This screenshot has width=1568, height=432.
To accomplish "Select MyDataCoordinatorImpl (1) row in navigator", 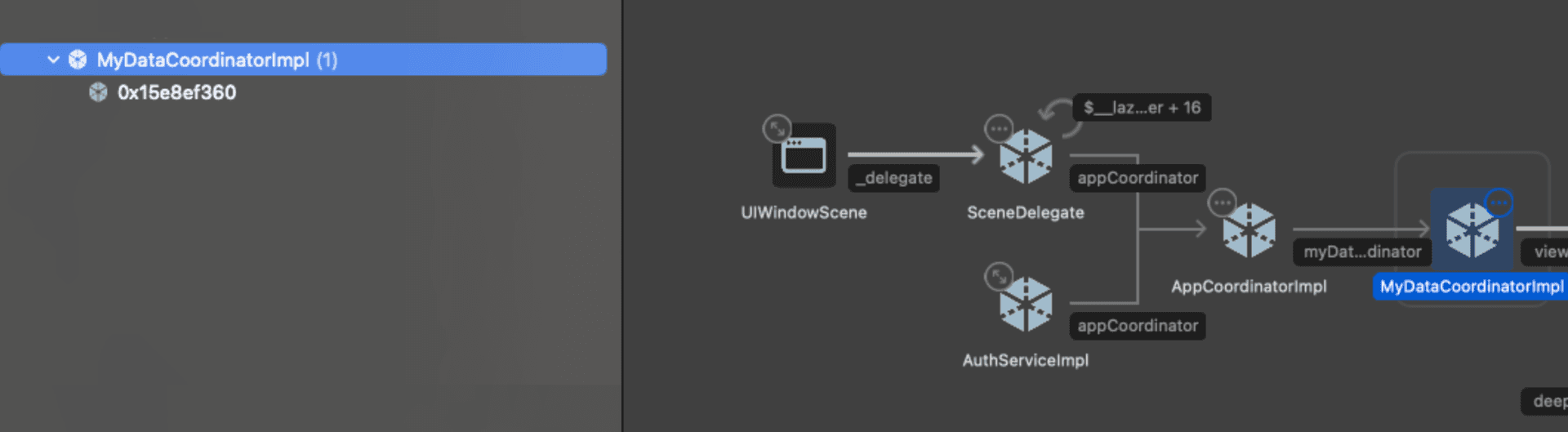I will (216, 60).
